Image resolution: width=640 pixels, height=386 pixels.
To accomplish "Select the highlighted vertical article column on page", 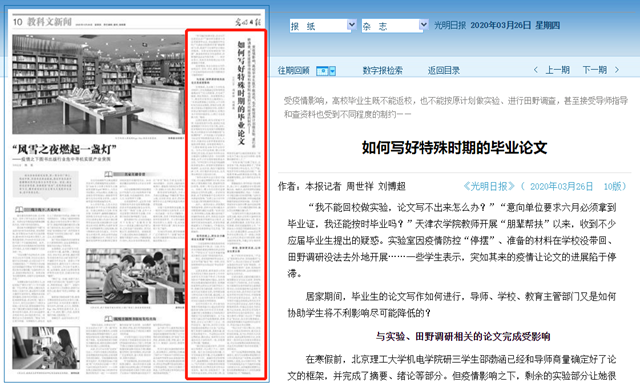I will coord(226,204).
